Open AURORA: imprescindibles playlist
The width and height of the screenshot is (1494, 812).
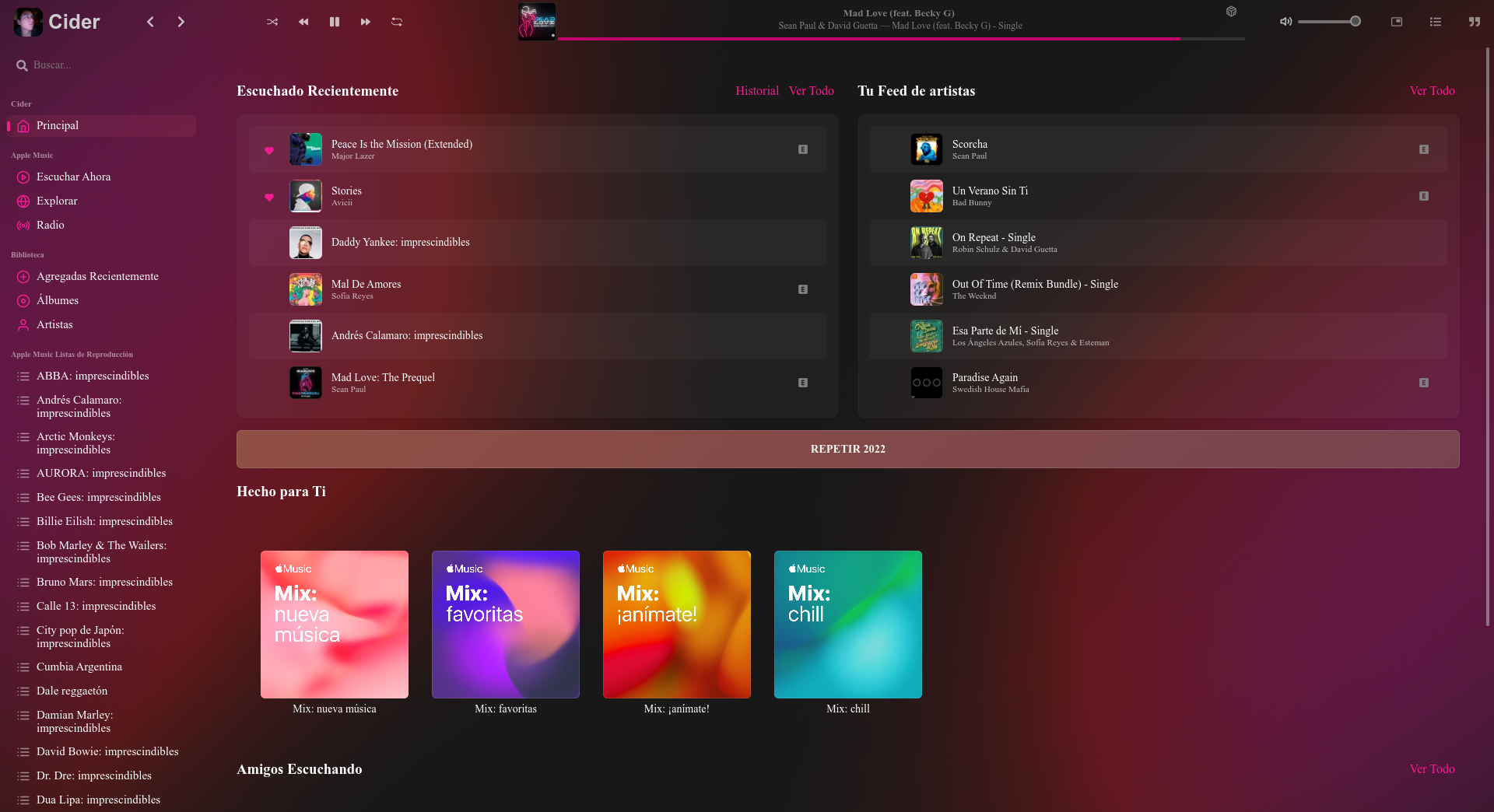(101, 474)
